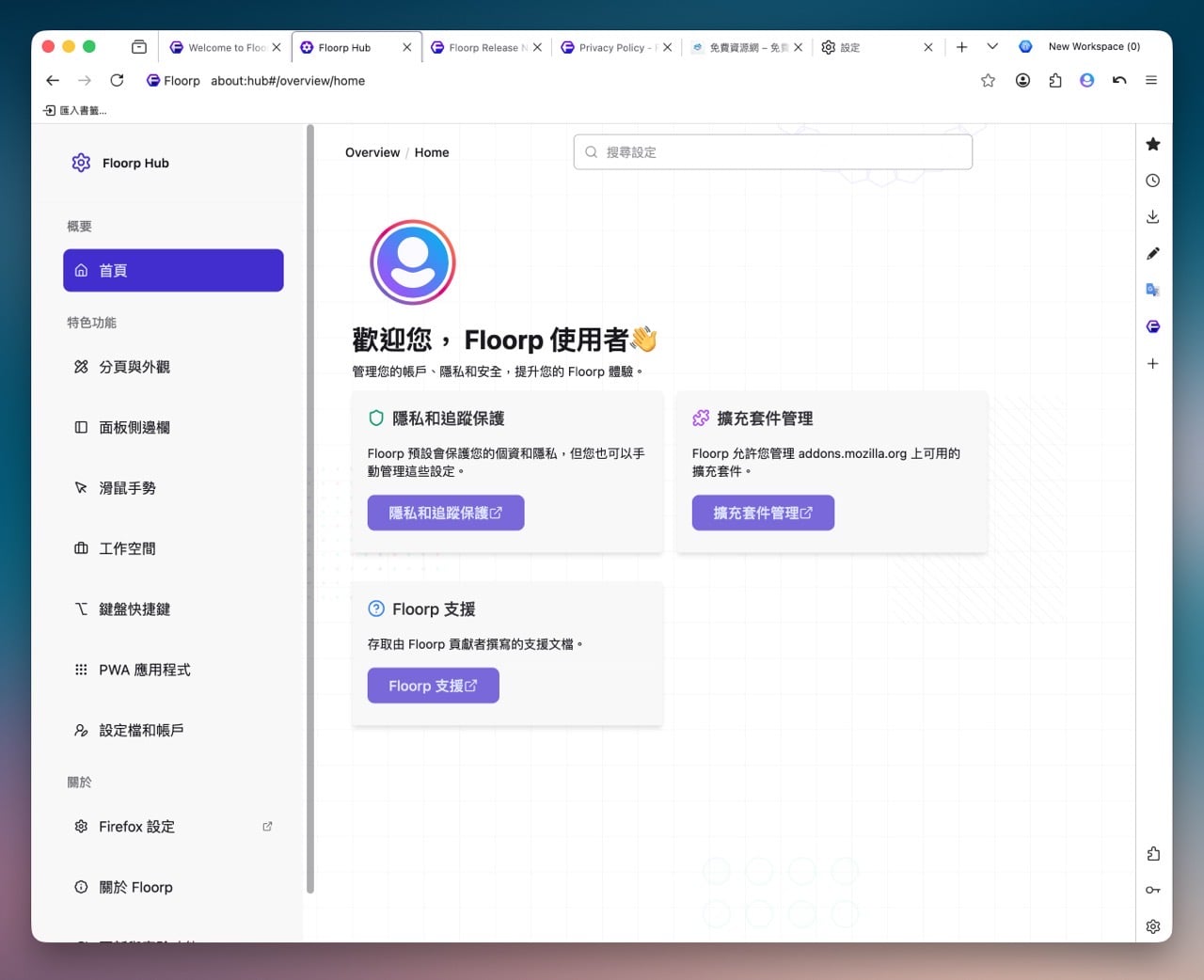Go forward with the forward arrow
This screenshot has width=1204, height=980.
click(x=85, y=81)
